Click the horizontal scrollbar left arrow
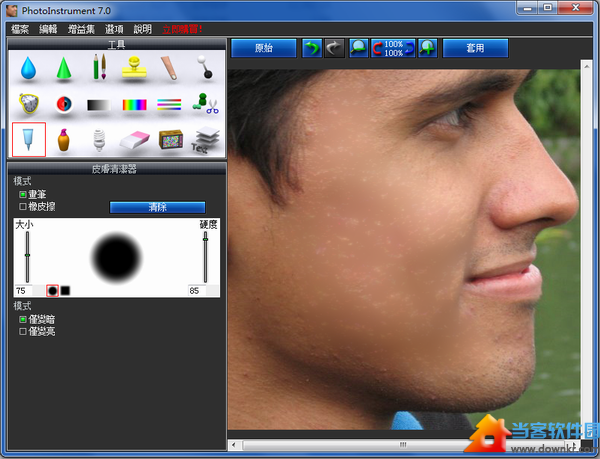Screen dimensions: 600x459 pyautogui.click(x=234, y=445)
